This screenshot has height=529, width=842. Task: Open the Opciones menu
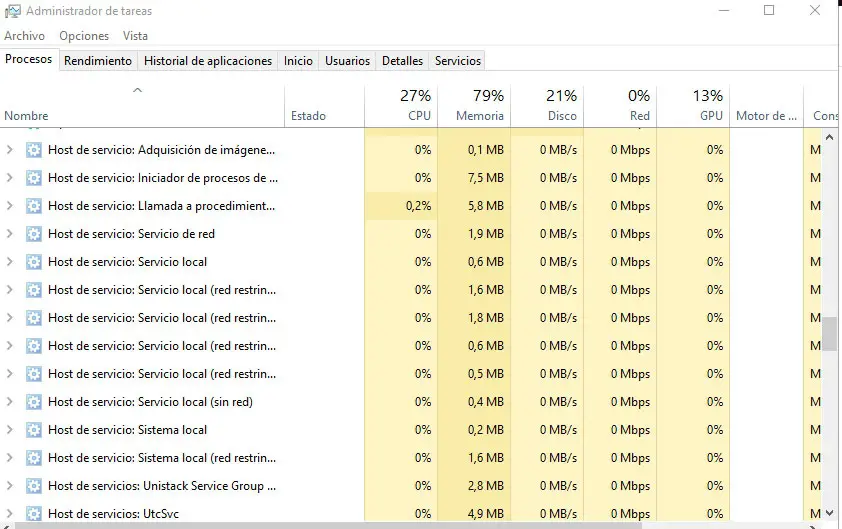(x=84, y=36)
